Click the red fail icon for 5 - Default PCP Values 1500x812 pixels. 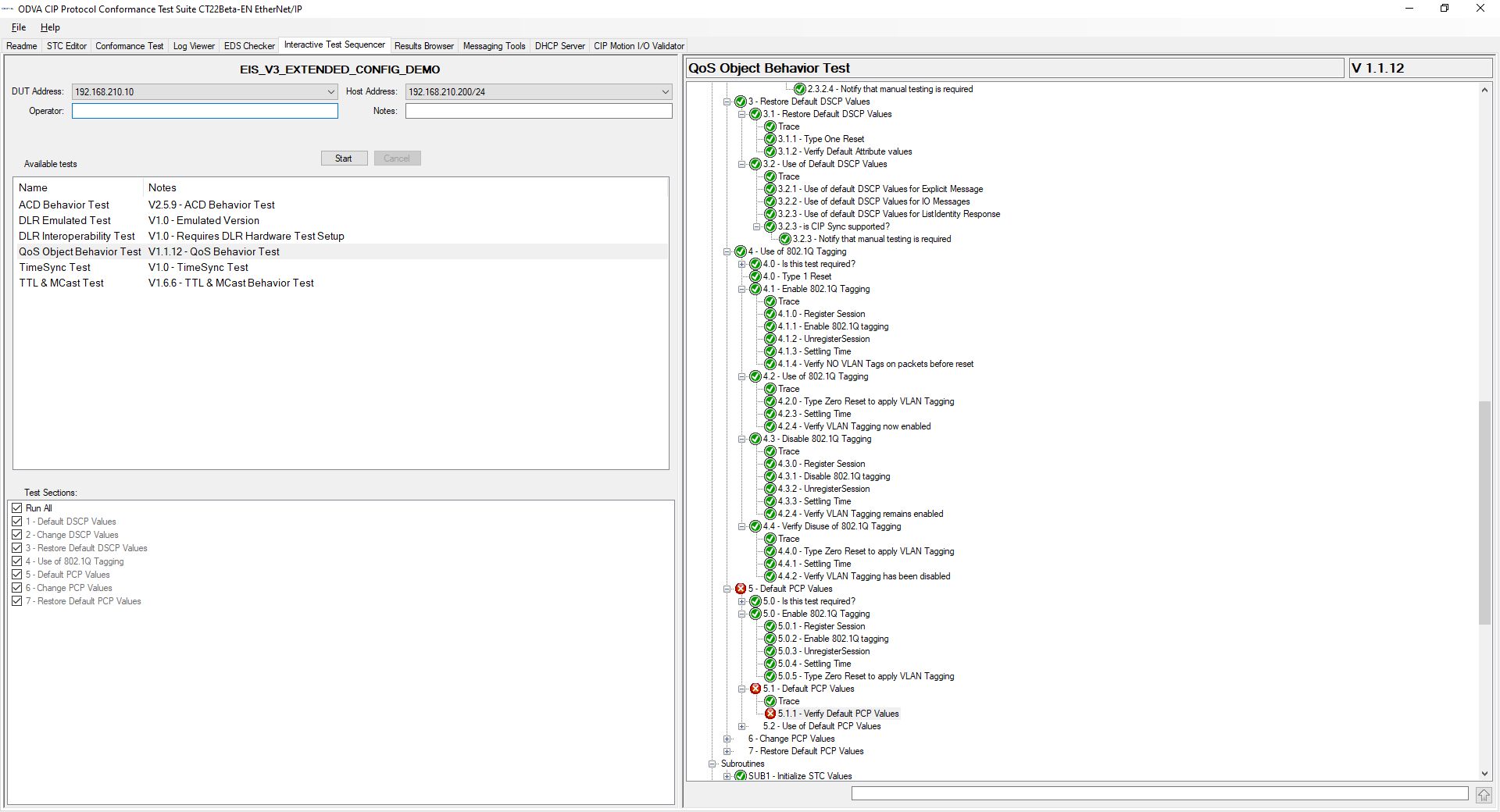(741, 589)
